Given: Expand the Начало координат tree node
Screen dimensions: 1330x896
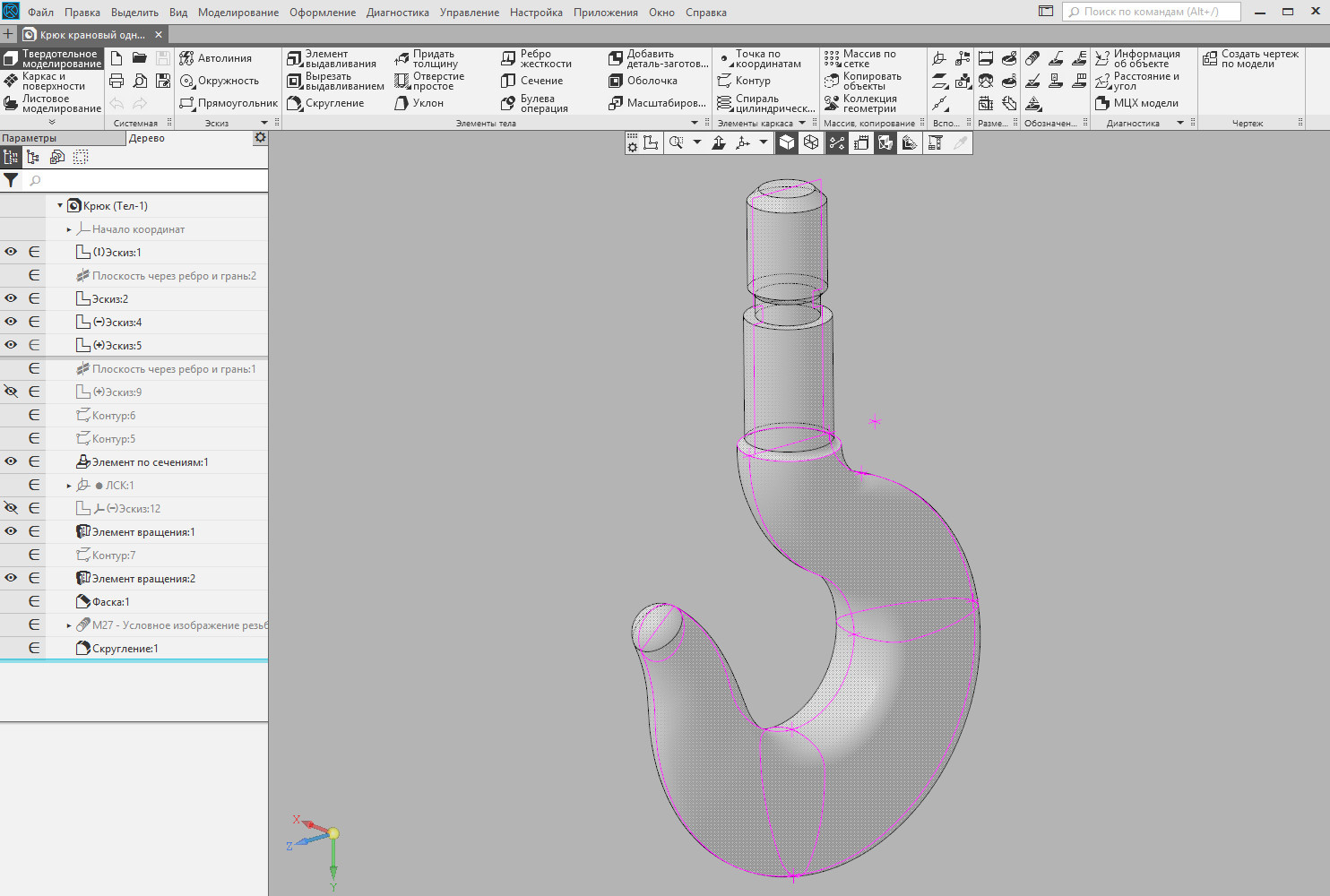Looking at the screenshot, I should 69,229.
